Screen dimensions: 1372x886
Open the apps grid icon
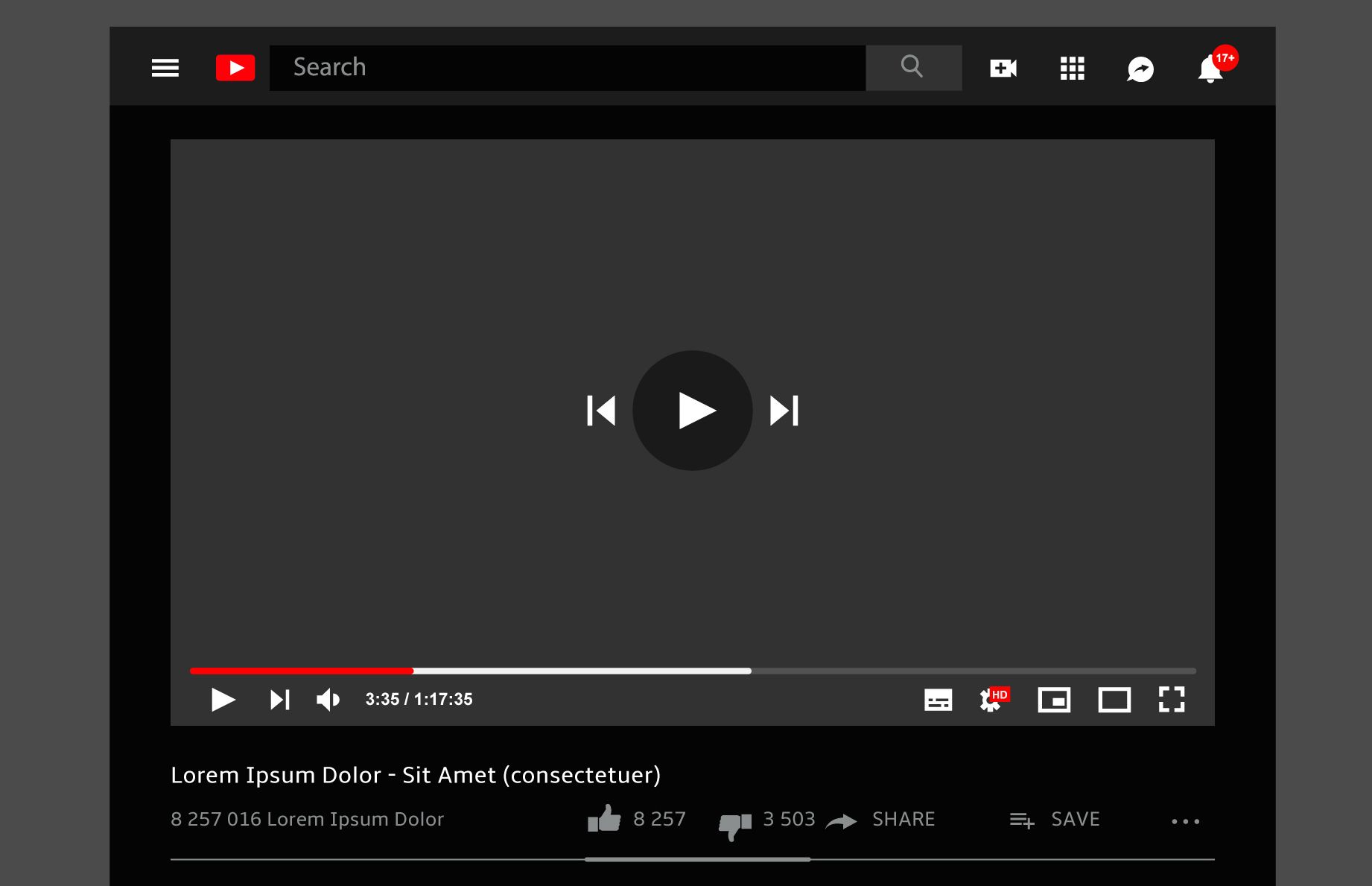click(1072, 69)
